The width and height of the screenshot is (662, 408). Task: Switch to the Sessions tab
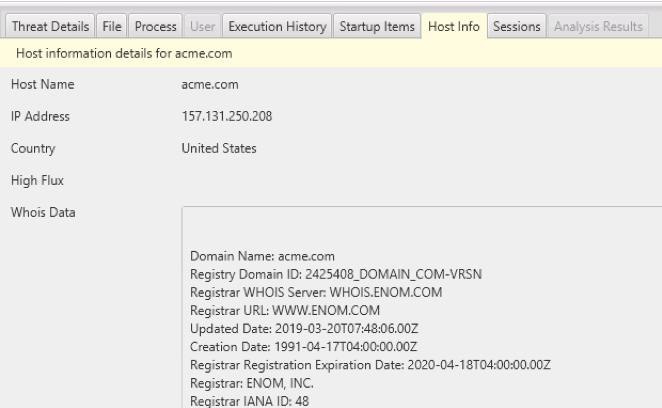click(517, 26)
